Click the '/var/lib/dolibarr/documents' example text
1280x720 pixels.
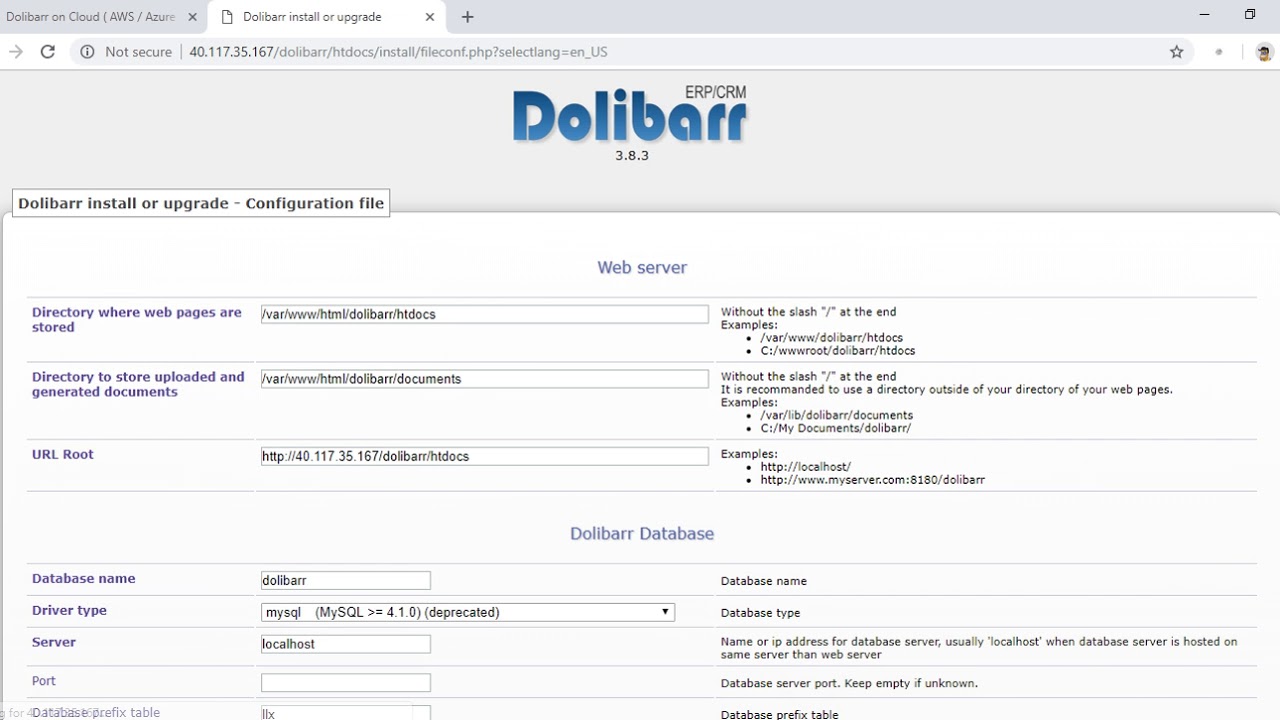pyautogui.click(x=836, y=415)
